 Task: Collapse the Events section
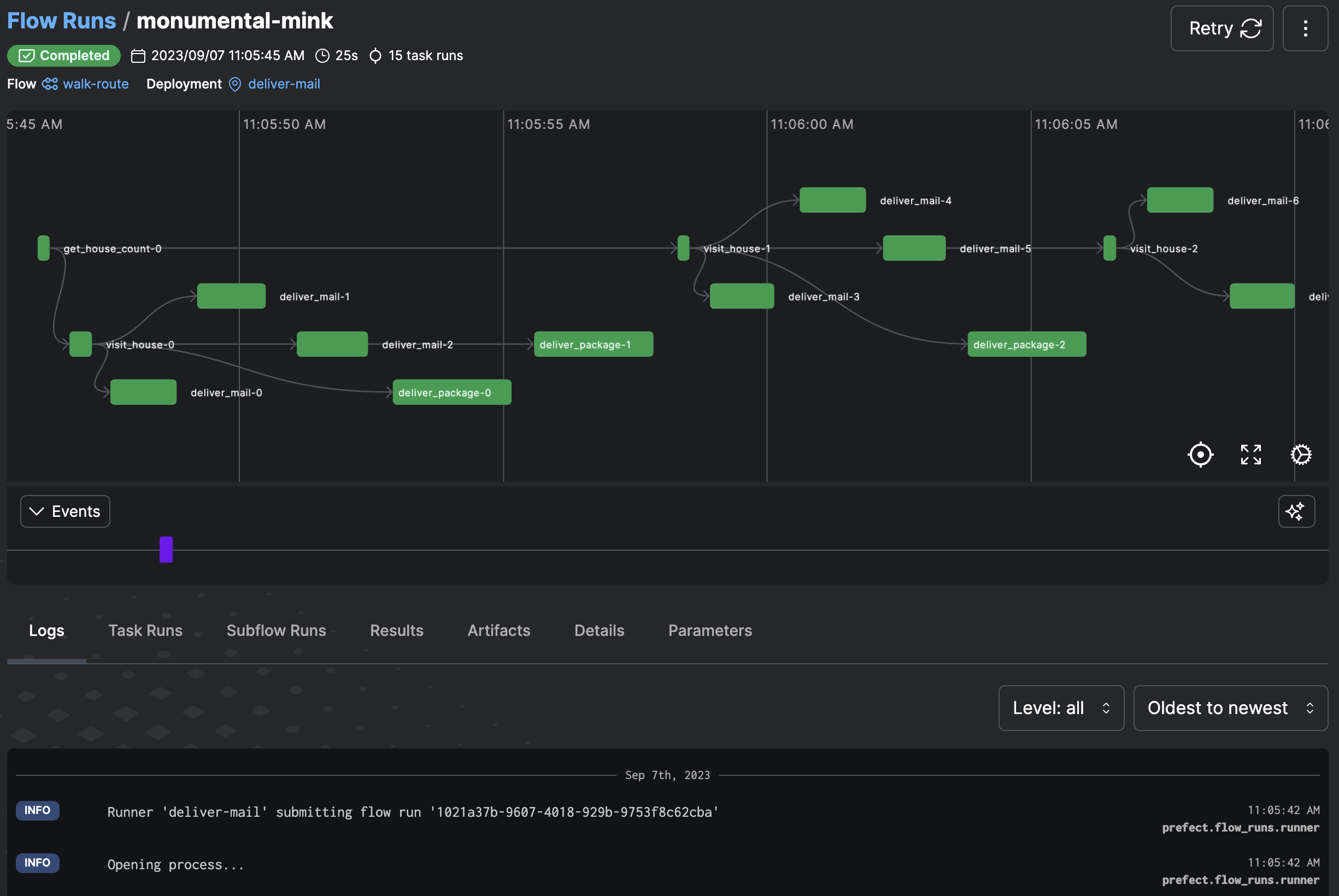point(65,511)
